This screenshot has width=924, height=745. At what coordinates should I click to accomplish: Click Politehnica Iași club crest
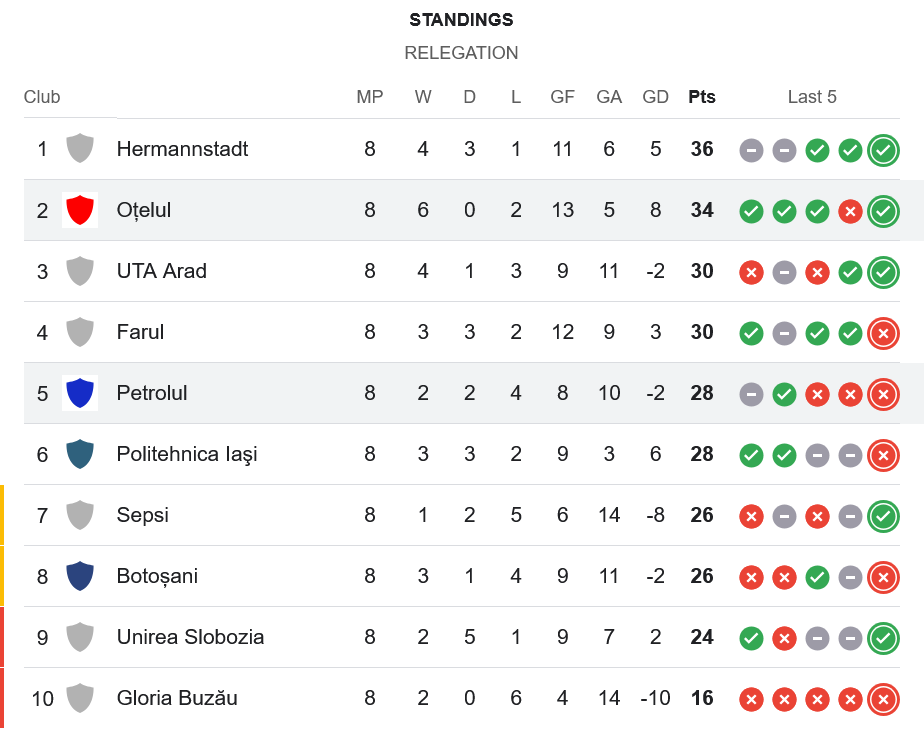click(x=80, y=454)
